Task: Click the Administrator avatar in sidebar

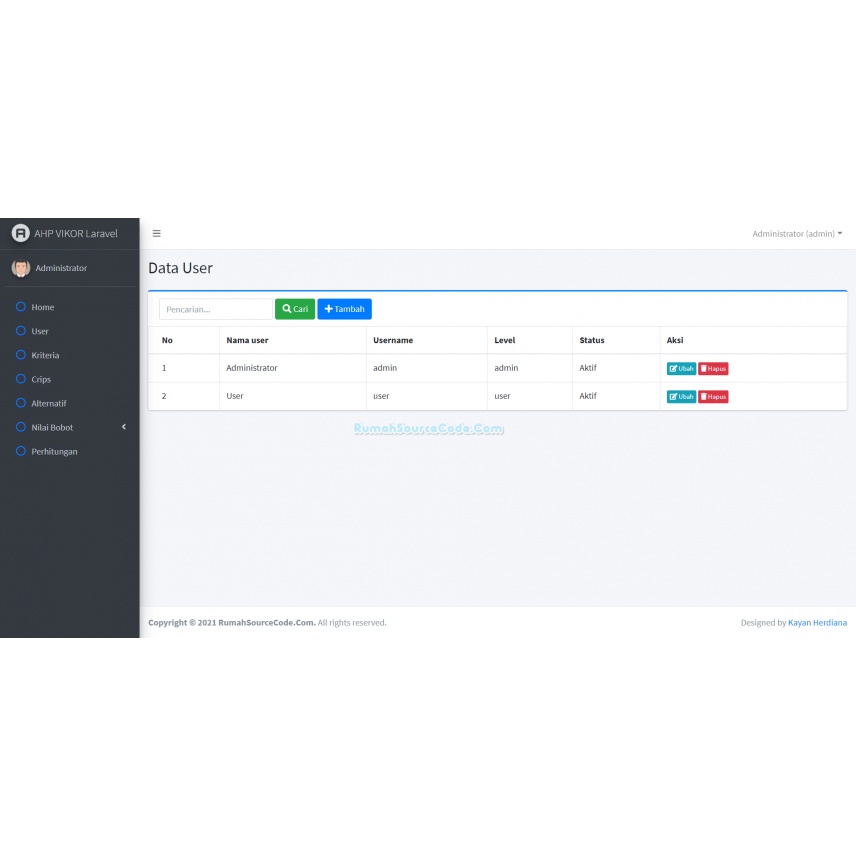Action: click(21, 268)
